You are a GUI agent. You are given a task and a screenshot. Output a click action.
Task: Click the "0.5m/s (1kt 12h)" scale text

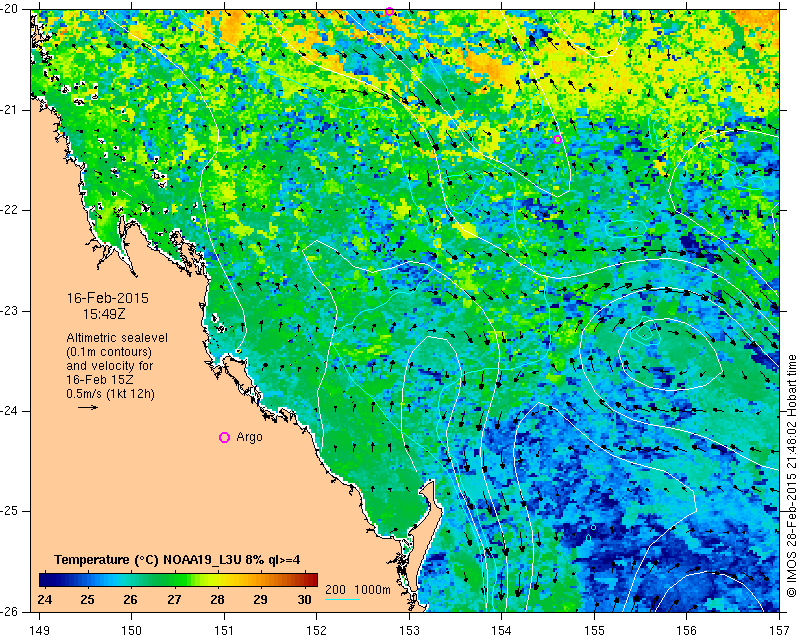[x=110, y=394]
